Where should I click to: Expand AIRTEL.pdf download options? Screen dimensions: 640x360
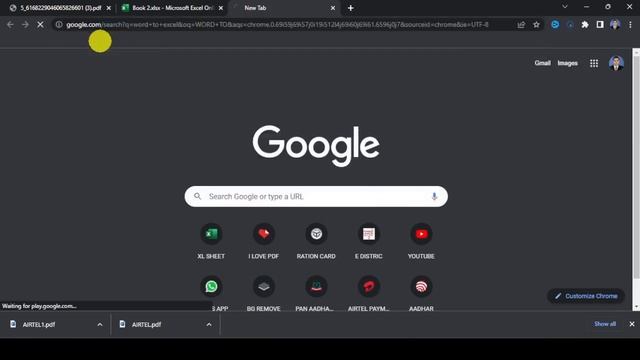(x=209, y=324)
